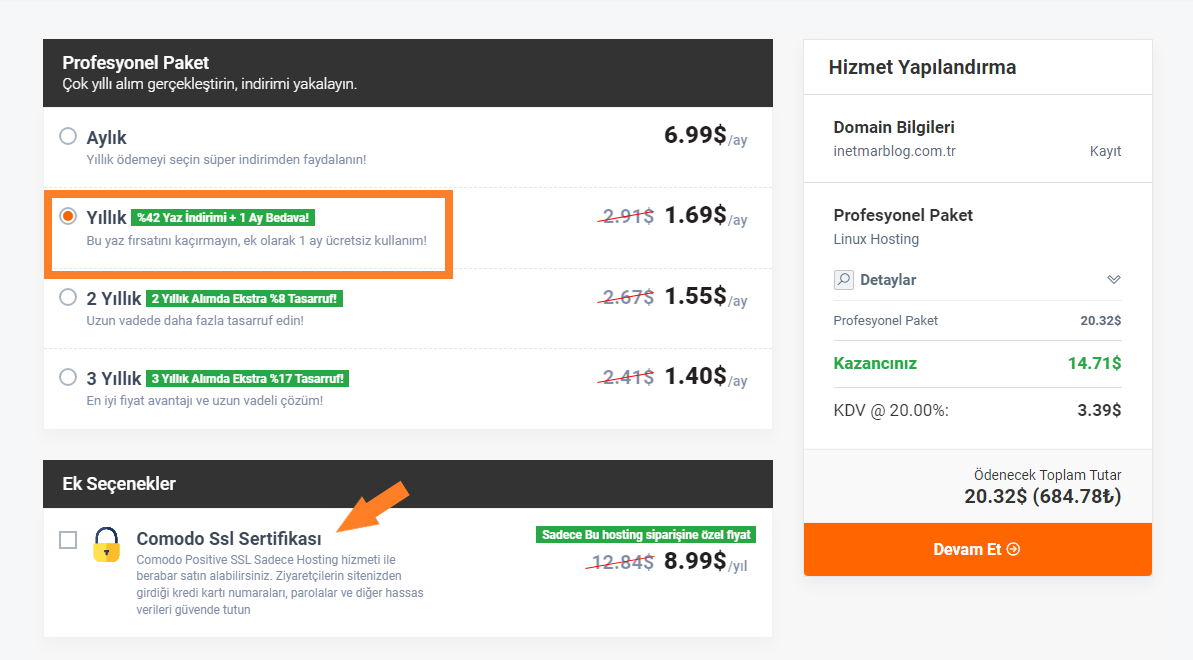
Task: Choose the 3 Yıllık plan radio
Action: pyautogui.click(x=68, y=377)
